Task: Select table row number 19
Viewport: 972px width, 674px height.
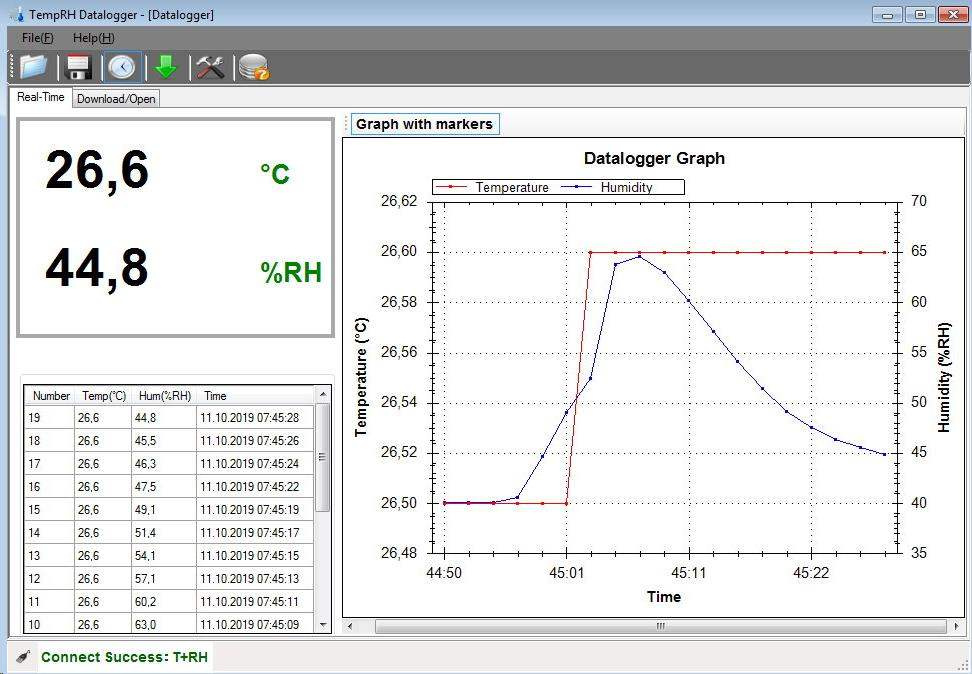Action: tap(170, 418)
